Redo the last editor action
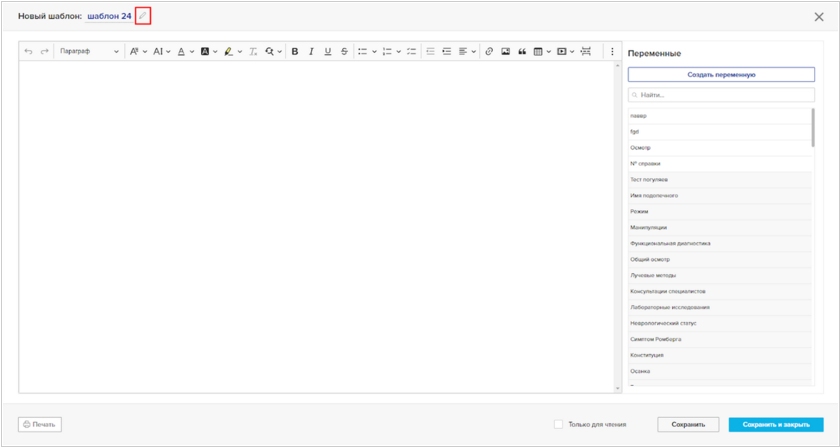The image size is (840, 447). pos(44,51)
